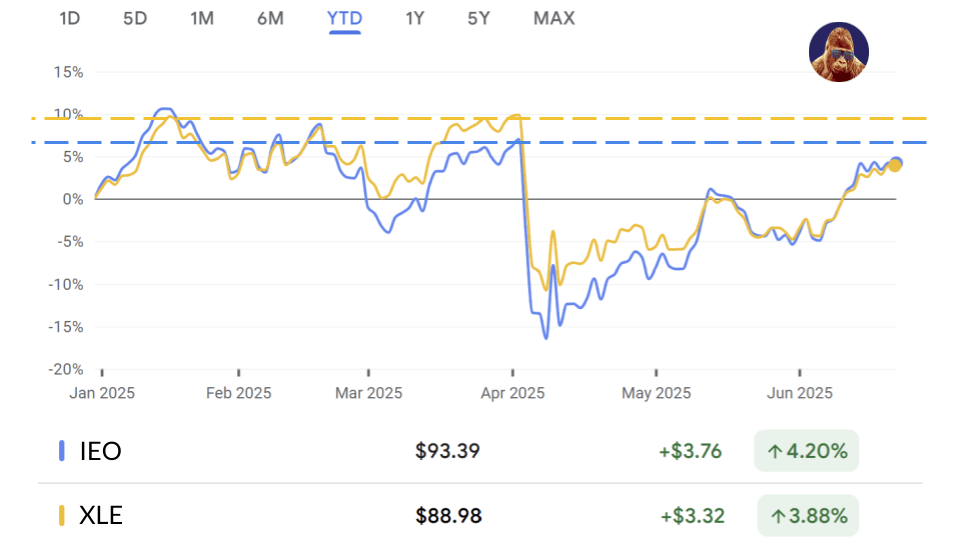Click the gorilla profile avatar
This screenshot has height=540, width=960.
tap(838, 52)
